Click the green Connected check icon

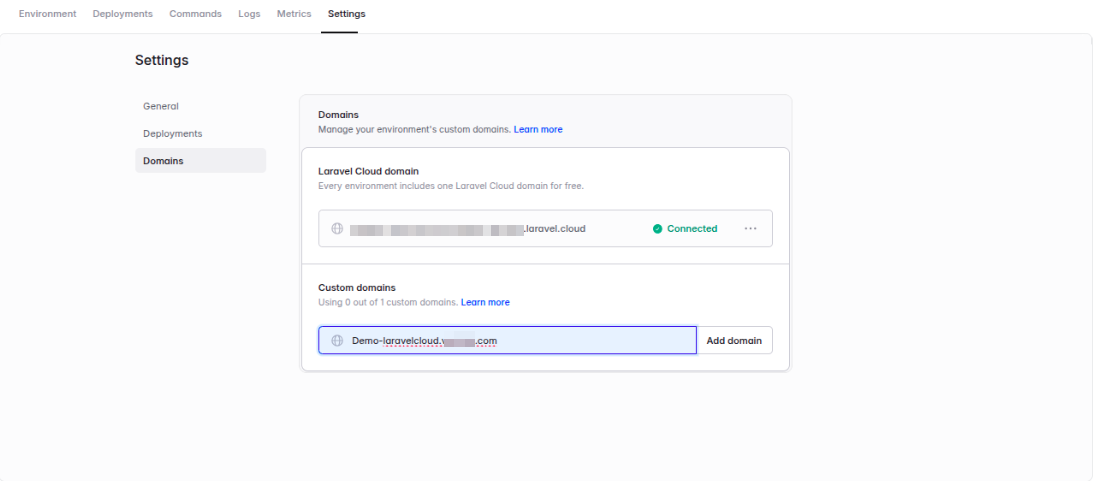(657, 228)
